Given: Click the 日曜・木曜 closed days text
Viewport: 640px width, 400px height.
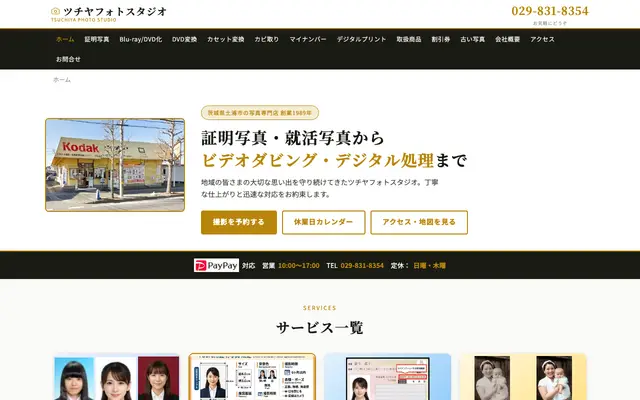Looking at the screenshot, I should (x=429, y=266).
